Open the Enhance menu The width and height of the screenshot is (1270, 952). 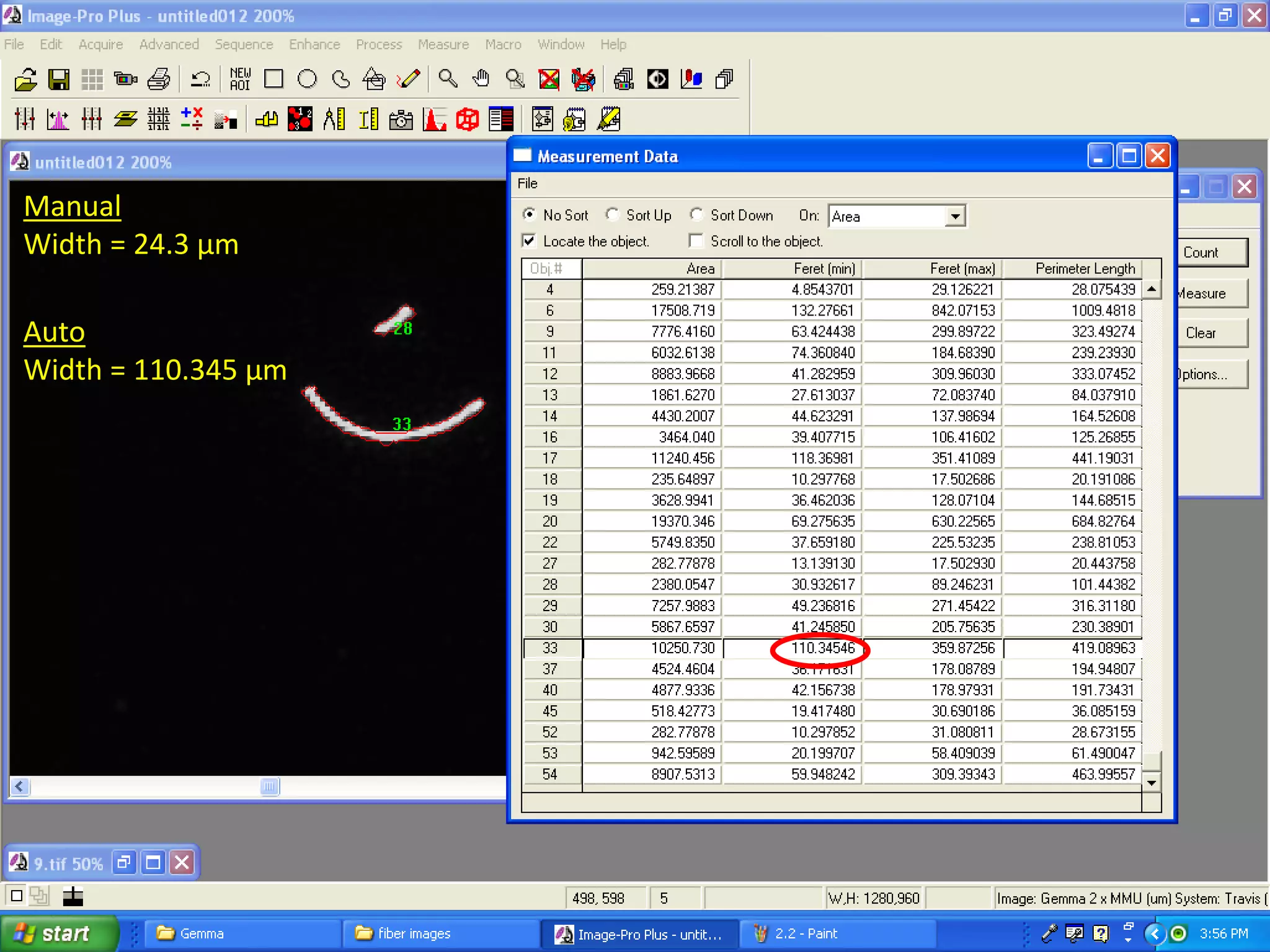pos(314,45)
